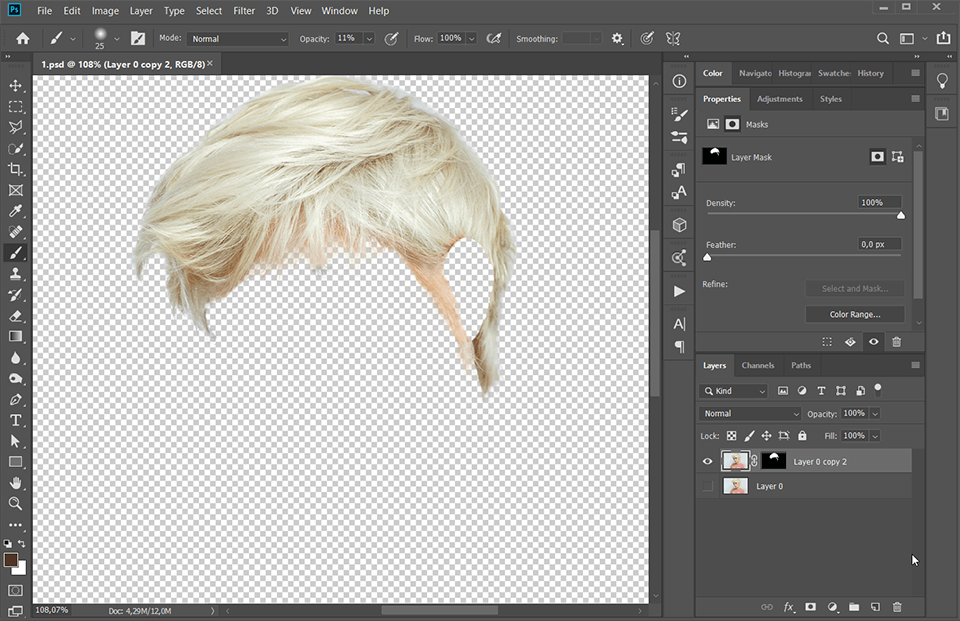This screenshot has height=621, width=960.
Task: Open the Filter menu
Action: 243,10
